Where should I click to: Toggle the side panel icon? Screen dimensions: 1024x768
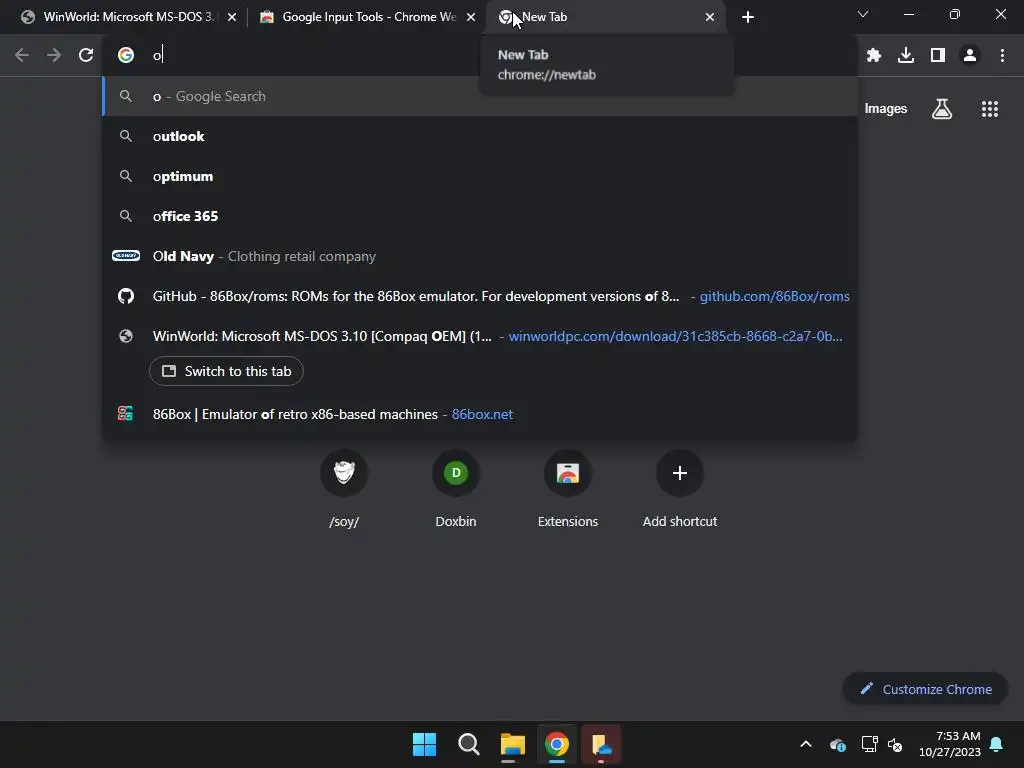pyautogui.click(x=938, y=56)
